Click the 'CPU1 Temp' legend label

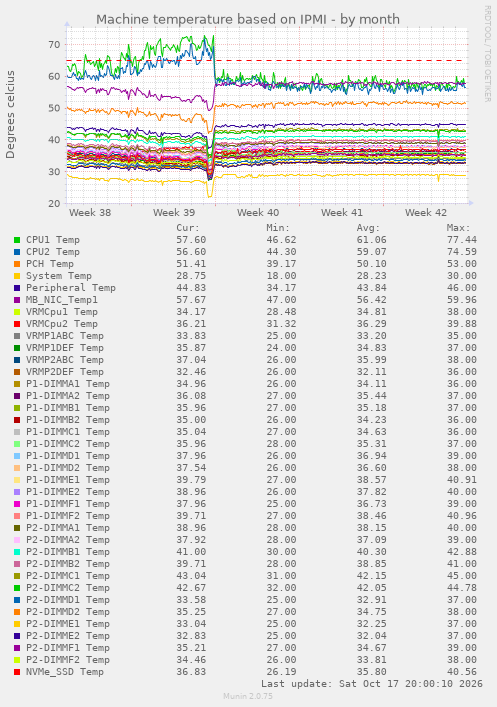point(53,240)
